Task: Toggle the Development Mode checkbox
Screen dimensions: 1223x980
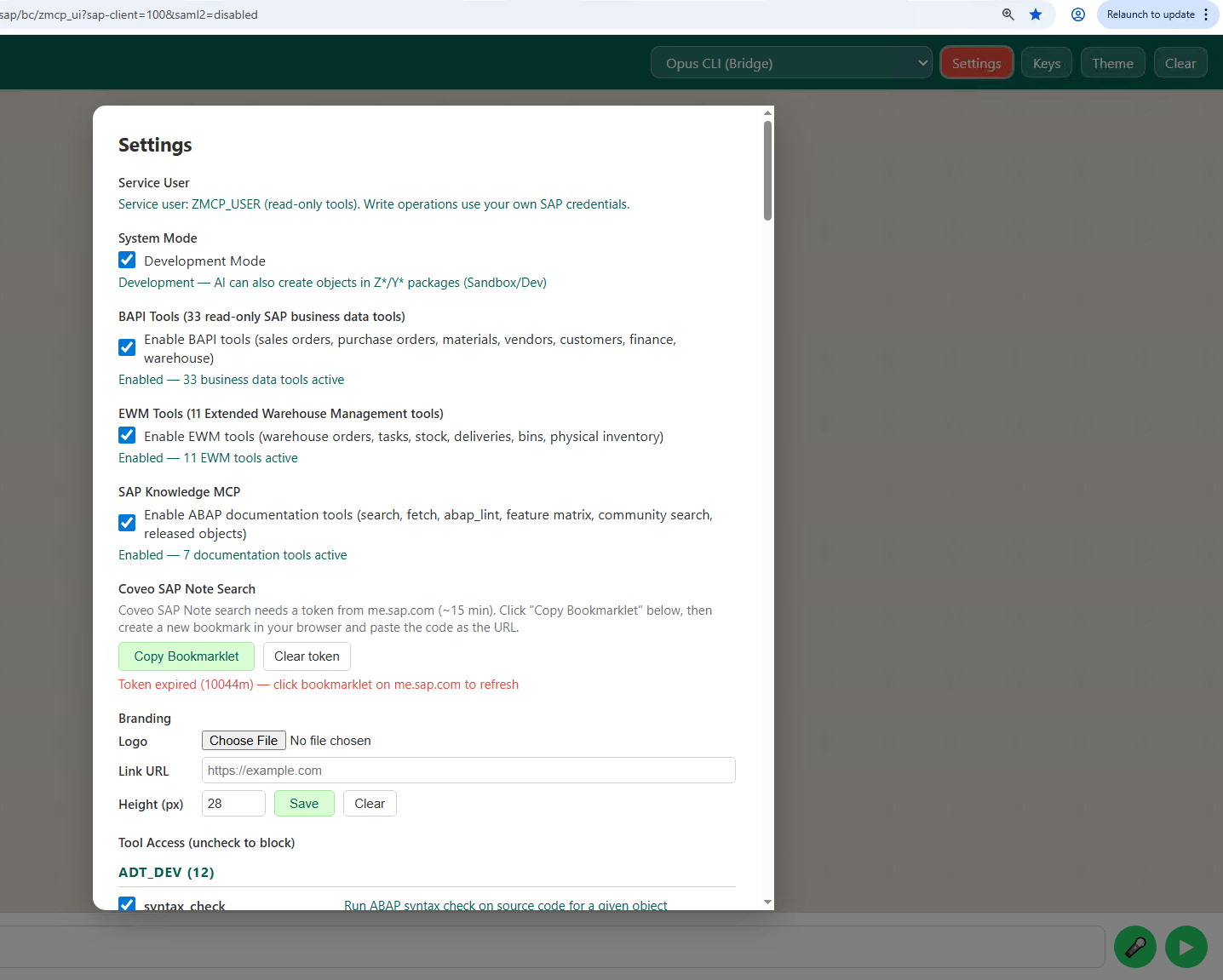Action: click(127, 260)
